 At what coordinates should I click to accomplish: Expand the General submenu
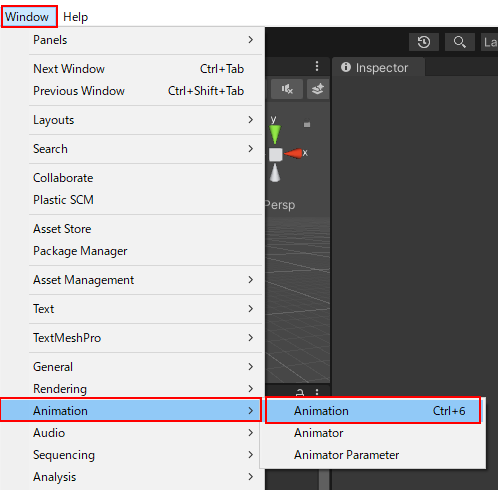pos(132,367)
